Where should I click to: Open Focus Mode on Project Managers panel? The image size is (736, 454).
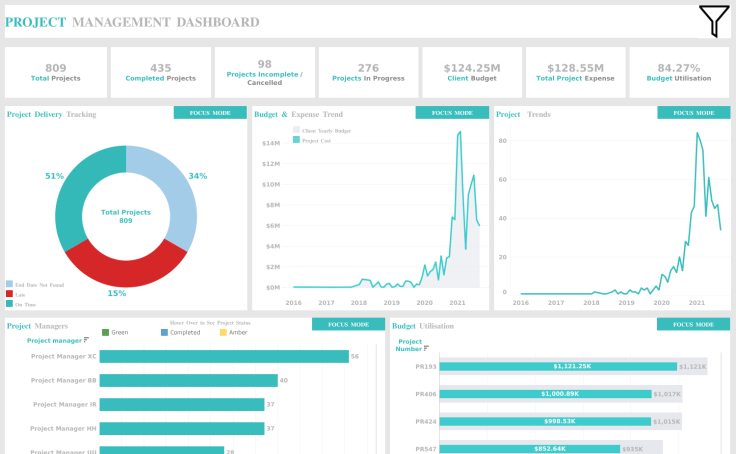[x=348, y=324]
